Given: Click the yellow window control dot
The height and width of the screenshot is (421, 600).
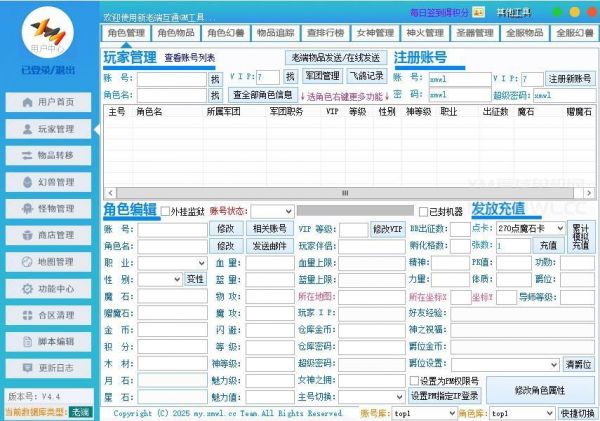Looking at the screenshot, I should tap(575, 12).
